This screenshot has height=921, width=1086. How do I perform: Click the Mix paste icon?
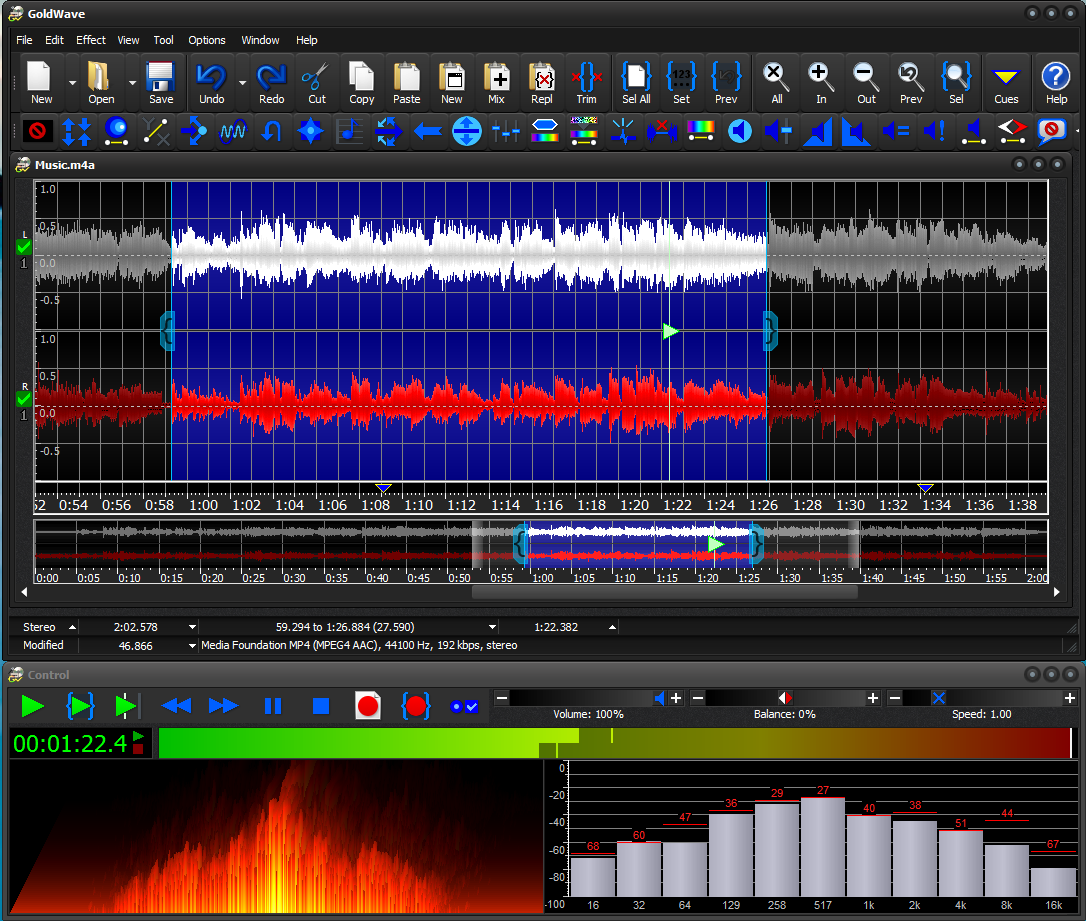click(497, 83)
